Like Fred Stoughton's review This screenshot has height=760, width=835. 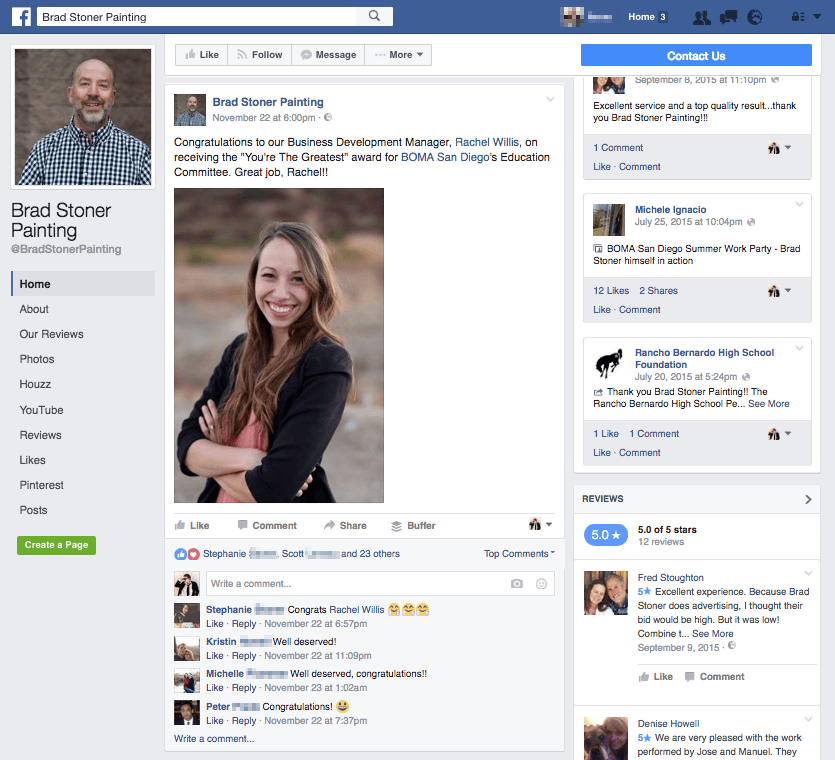click(655, 676)
